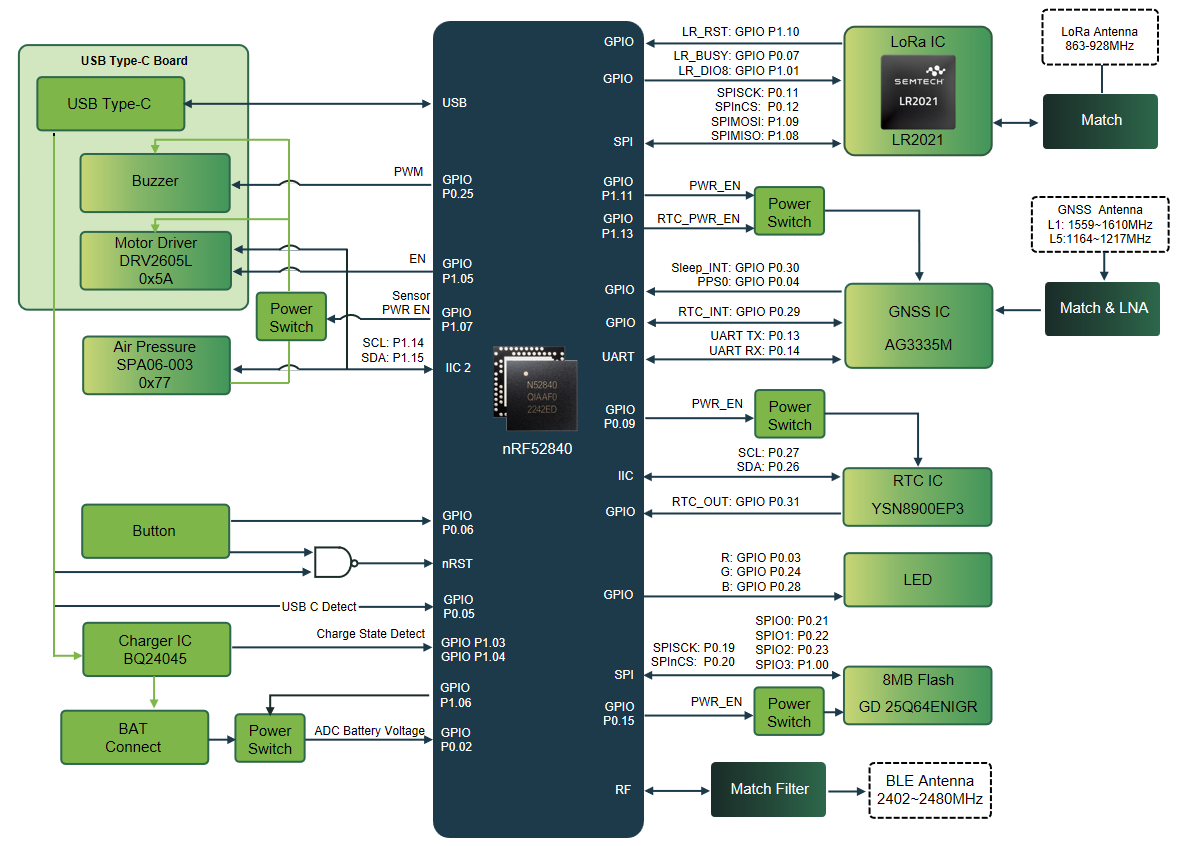Click the 'IIC 2' pin label

458,367
